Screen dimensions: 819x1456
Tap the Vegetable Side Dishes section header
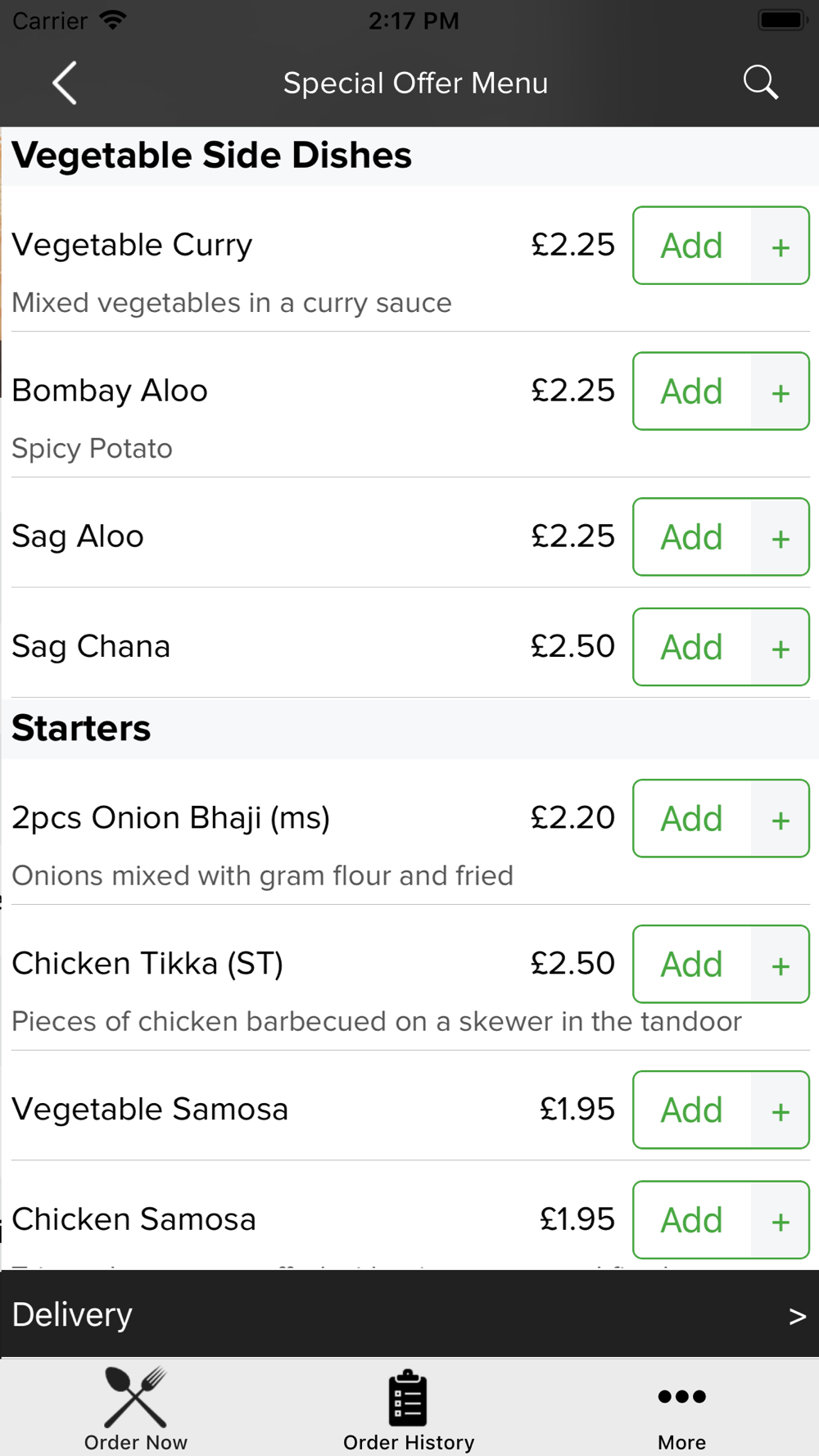[x=211, y=156]
